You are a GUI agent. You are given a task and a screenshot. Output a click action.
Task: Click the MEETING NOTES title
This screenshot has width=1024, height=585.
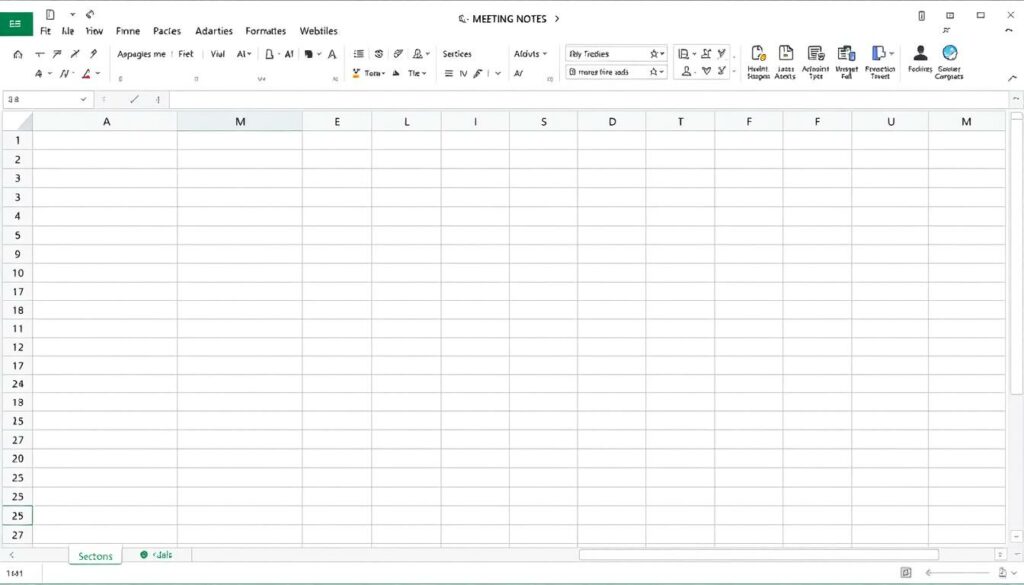tap(509, 19)
